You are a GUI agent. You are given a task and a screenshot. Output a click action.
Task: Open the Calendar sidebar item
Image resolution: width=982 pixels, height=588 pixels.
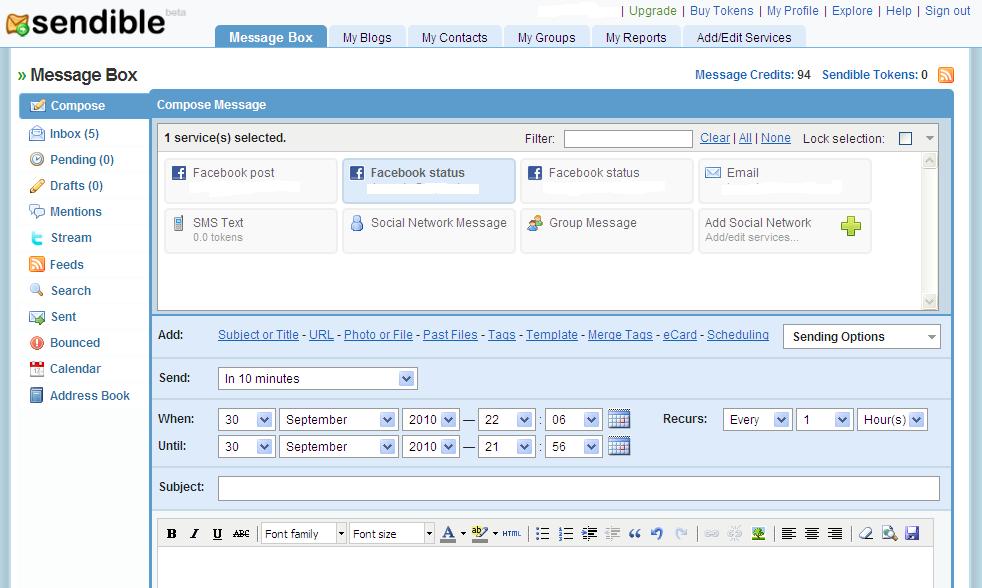[75, 369]
